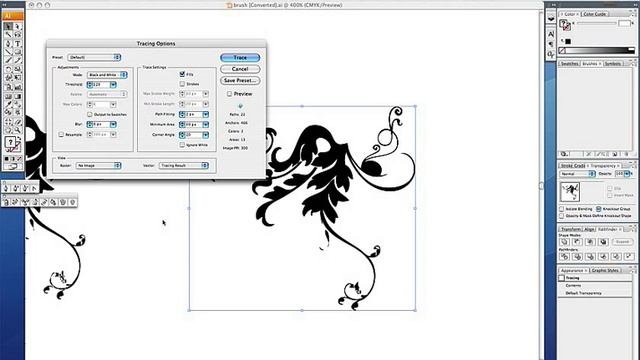Viewport: 640px width, 360px height.
Task: Click the Trace button
Action: tap(240, 58)
